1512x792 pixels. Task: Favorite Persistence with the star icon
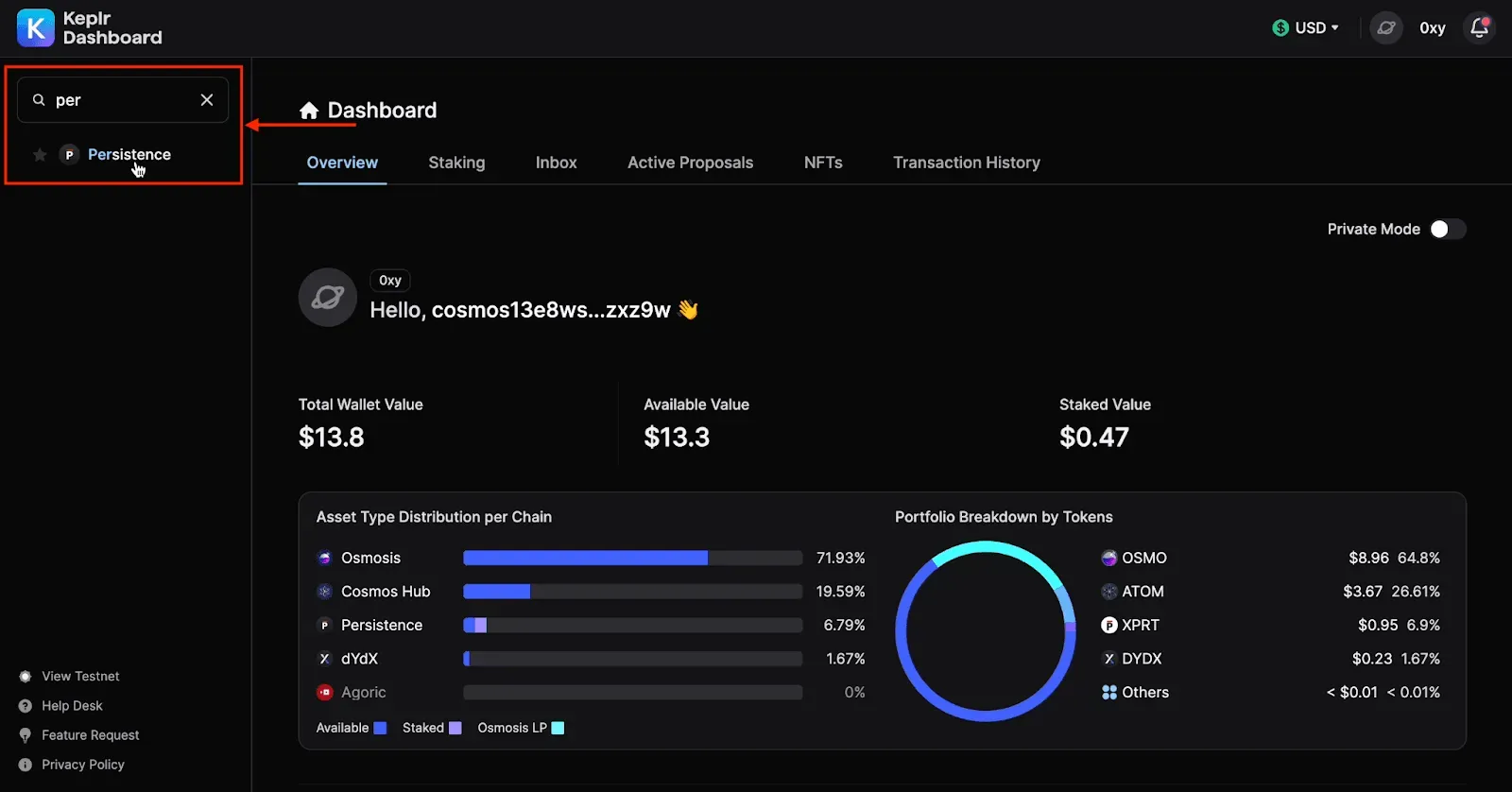pyautogui.click(x=40, y=155)
